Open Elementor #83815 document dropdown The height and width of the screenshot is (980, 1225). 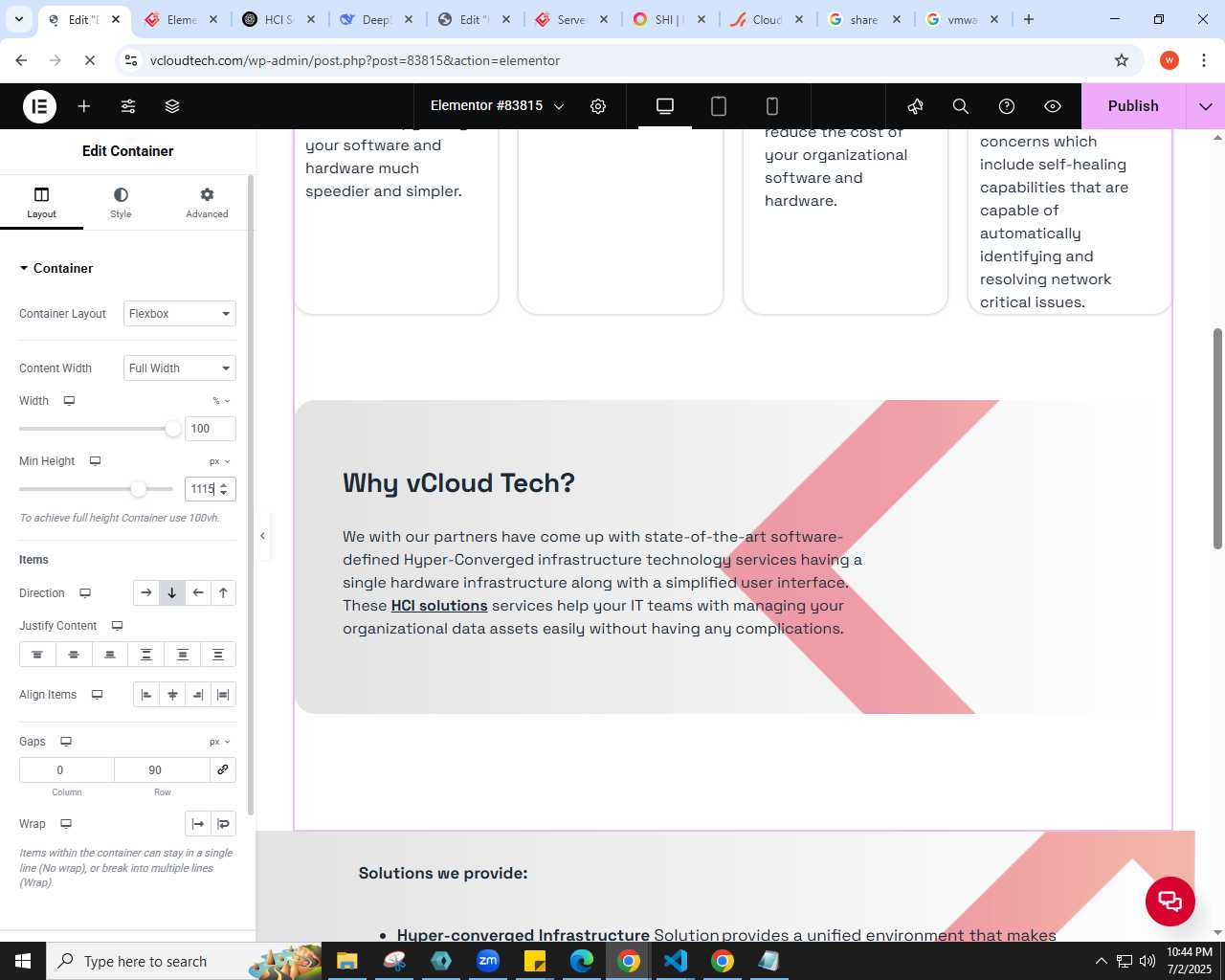[498, 106]
